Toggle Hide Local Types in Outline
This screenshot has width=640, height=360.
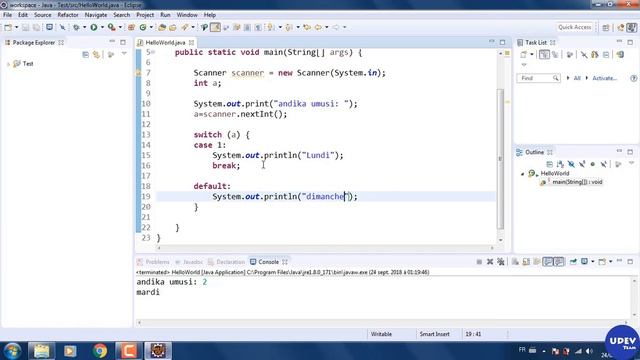(603, 164)
